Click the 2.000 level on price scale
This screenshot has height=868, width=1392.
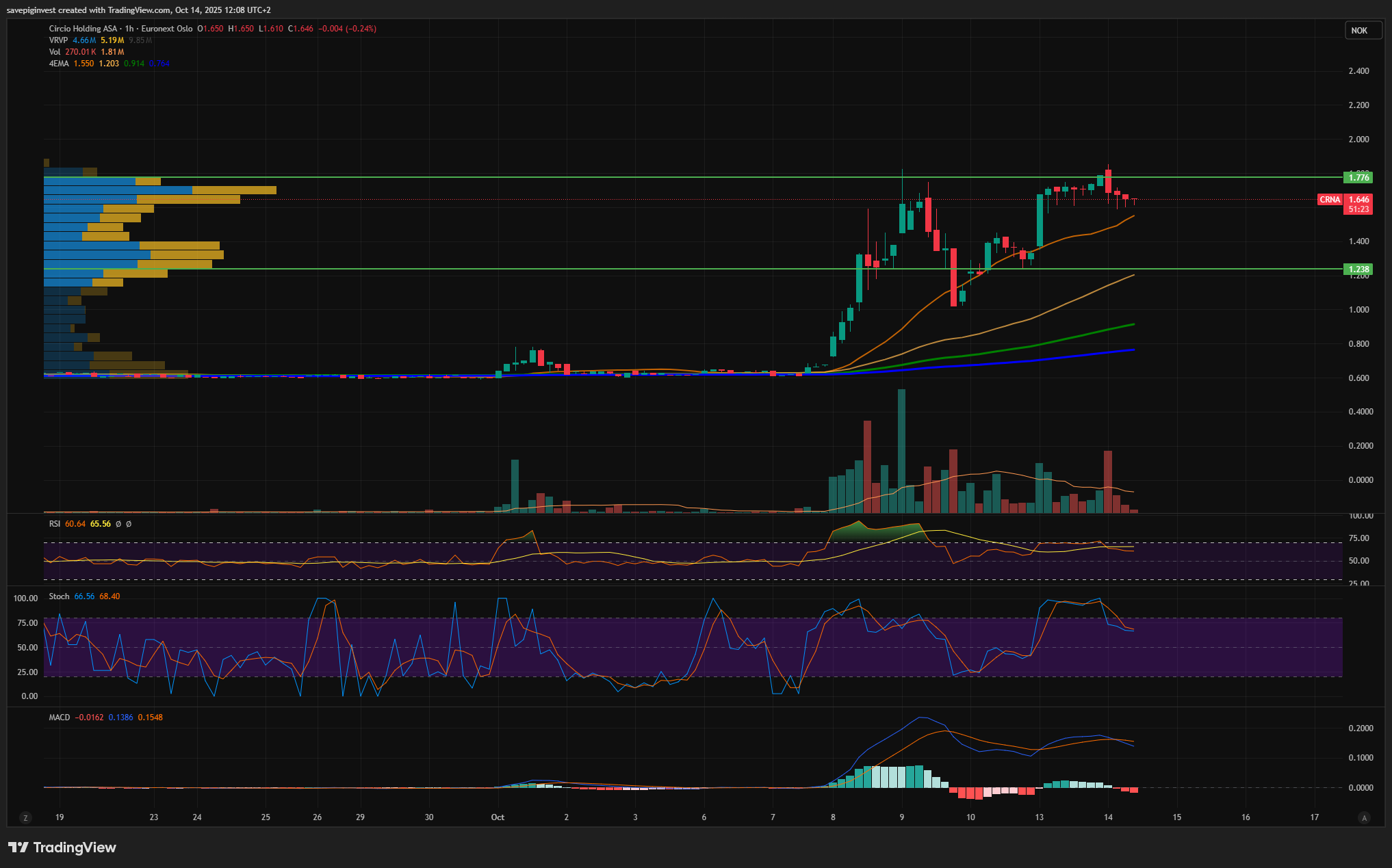click(x=1358, y=140)
